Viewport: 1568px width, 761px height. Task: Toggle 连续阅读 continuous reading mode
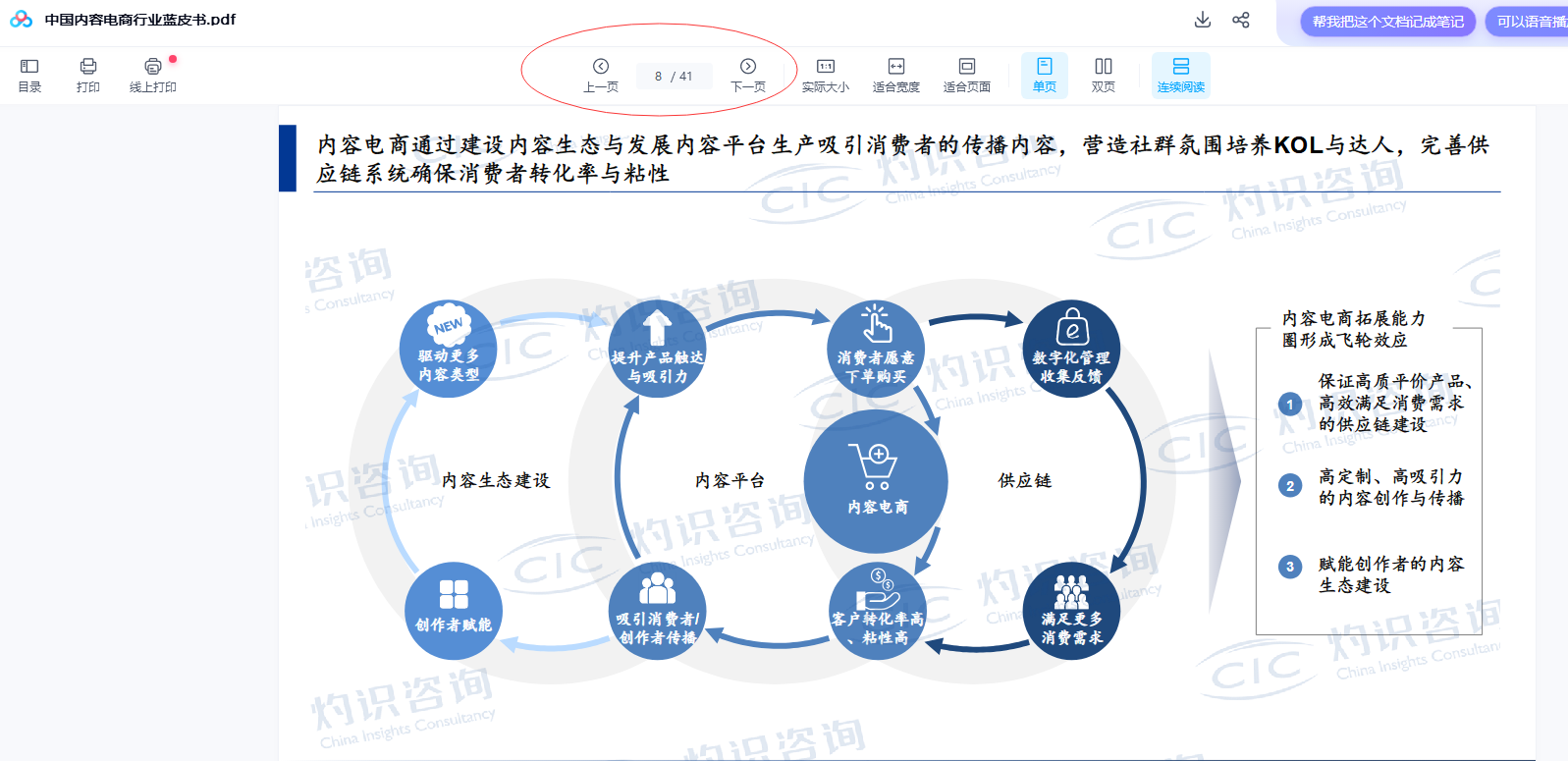1180,75
